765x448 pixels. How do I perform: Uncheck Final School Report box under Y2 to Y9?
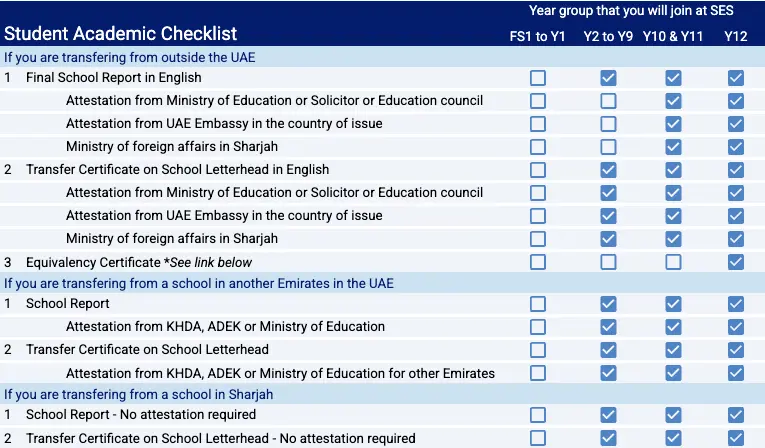(x=608, y=78)
